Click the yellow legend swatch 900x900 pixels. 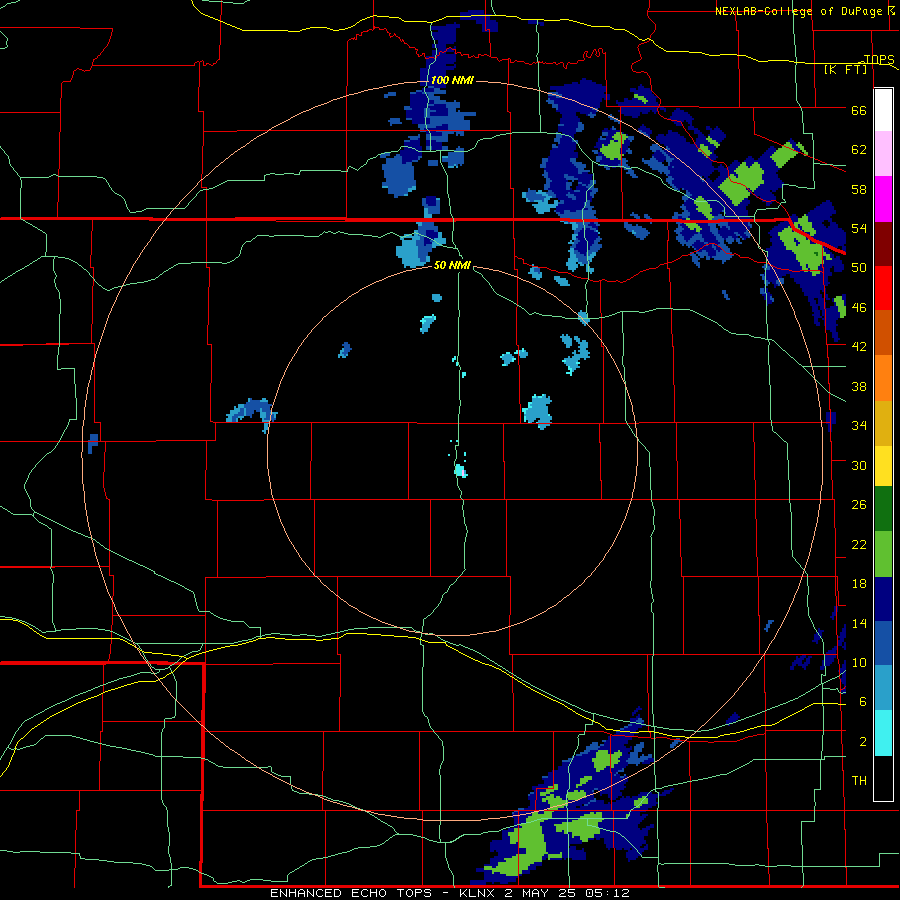(x=883, y=465)
